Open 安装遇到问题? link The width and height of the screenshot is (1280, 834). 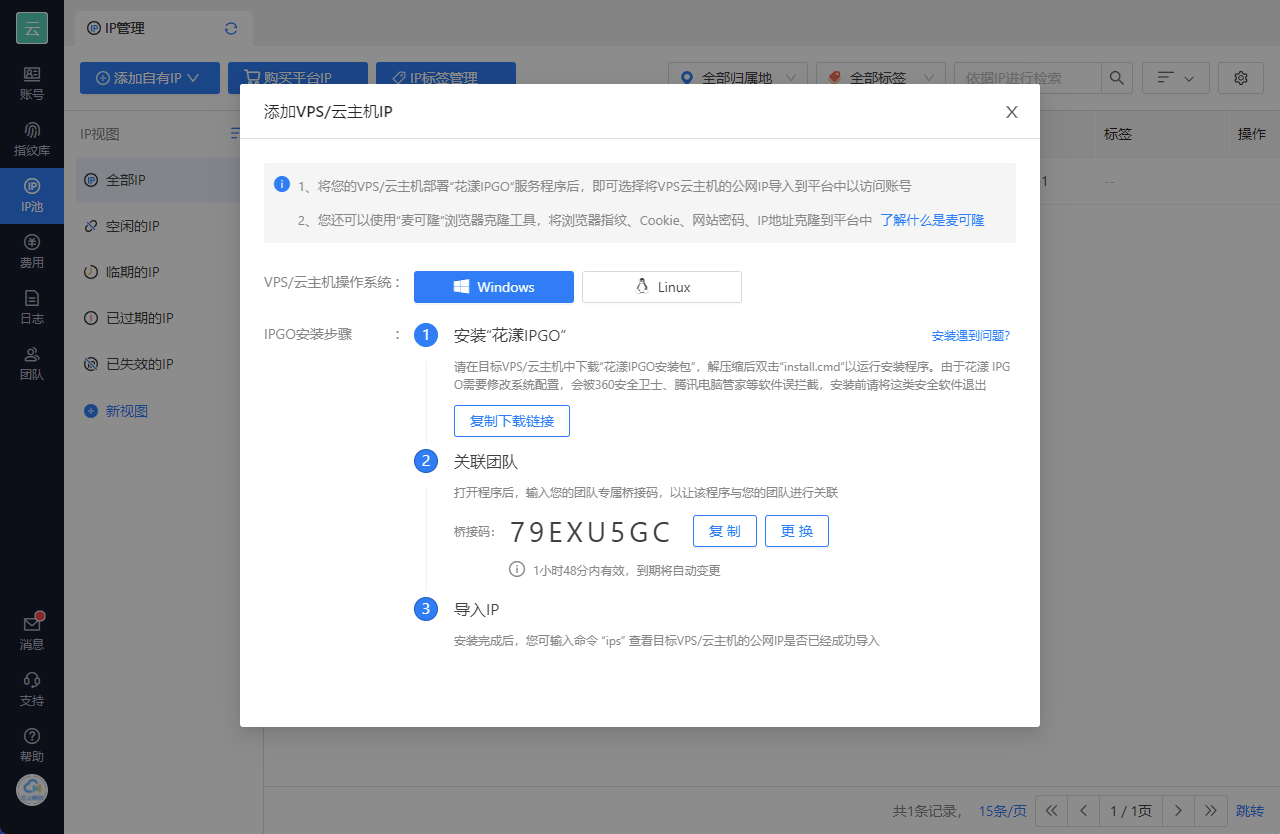tap(970, 335)
